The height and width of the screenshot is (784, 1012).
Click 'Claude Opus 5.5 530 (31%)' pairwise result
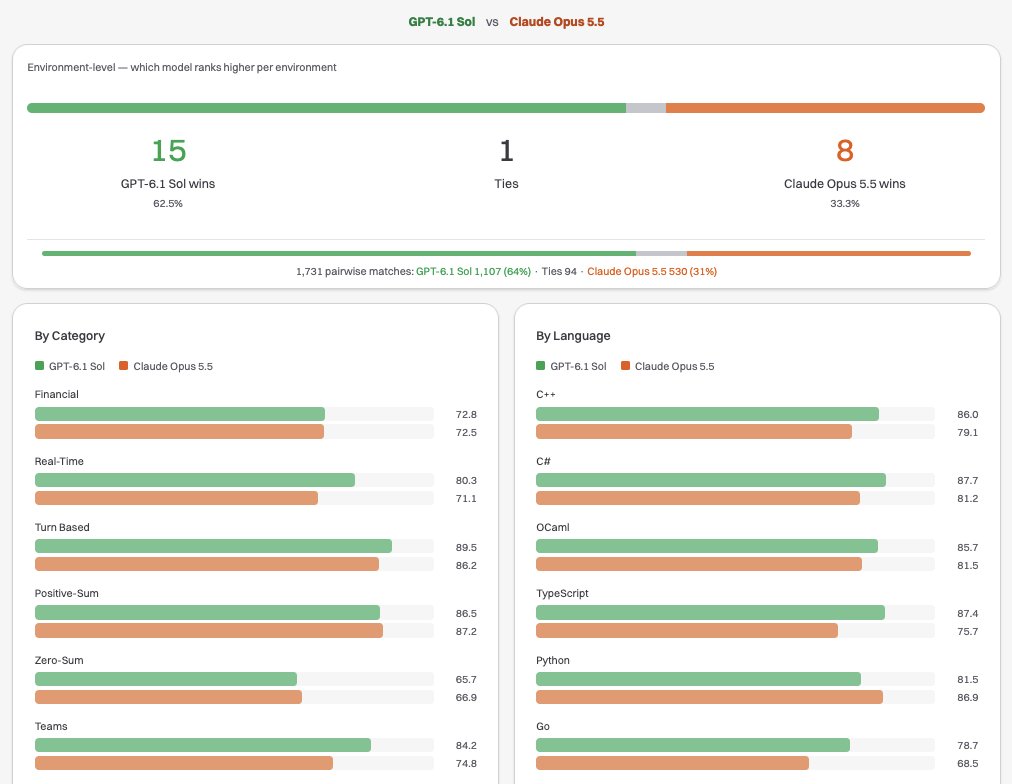coord(652,272)
